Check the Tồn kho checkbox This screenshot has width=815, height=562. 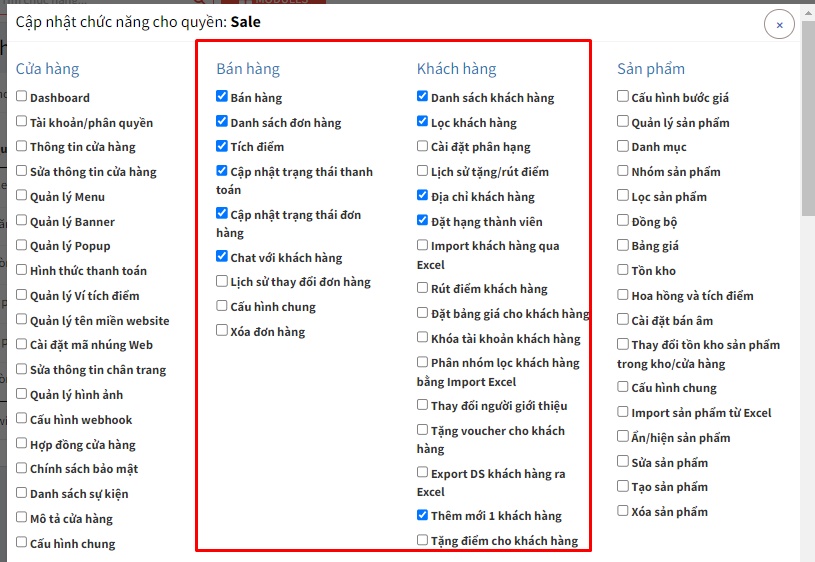coord(623,270)
